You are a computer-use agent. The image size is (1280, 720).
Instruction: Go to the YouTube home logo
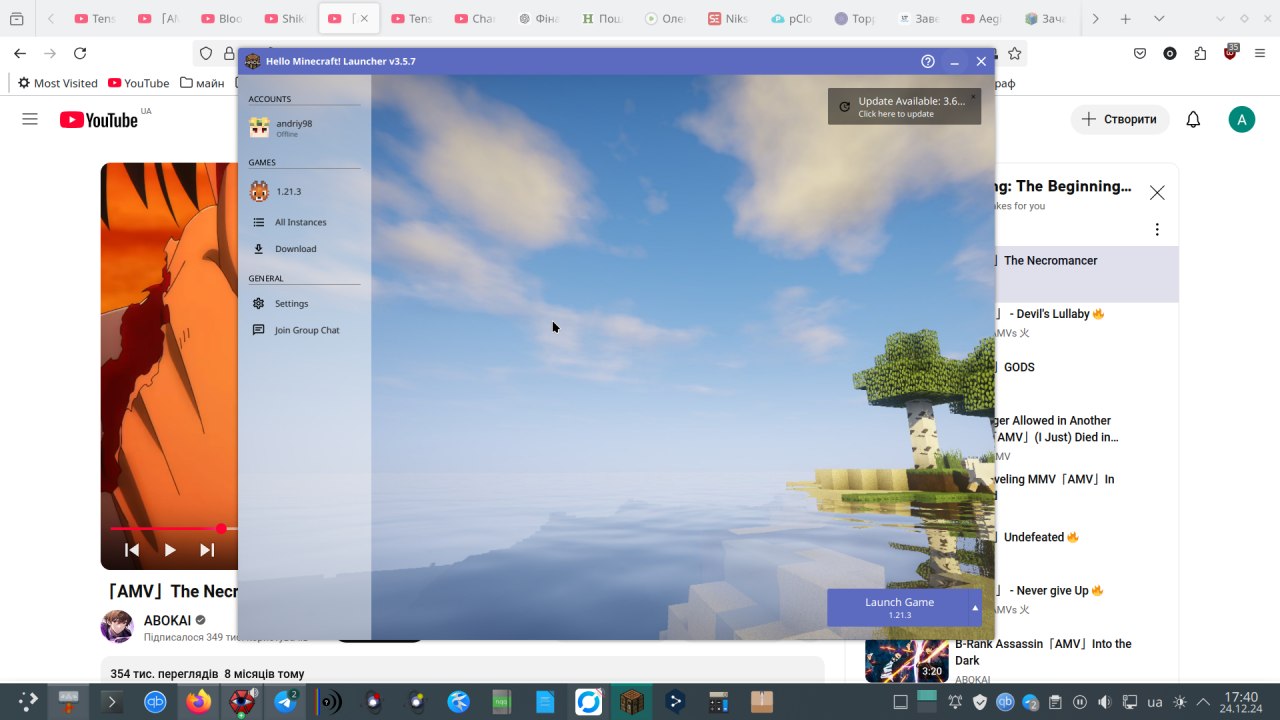[x=99, y=120]
